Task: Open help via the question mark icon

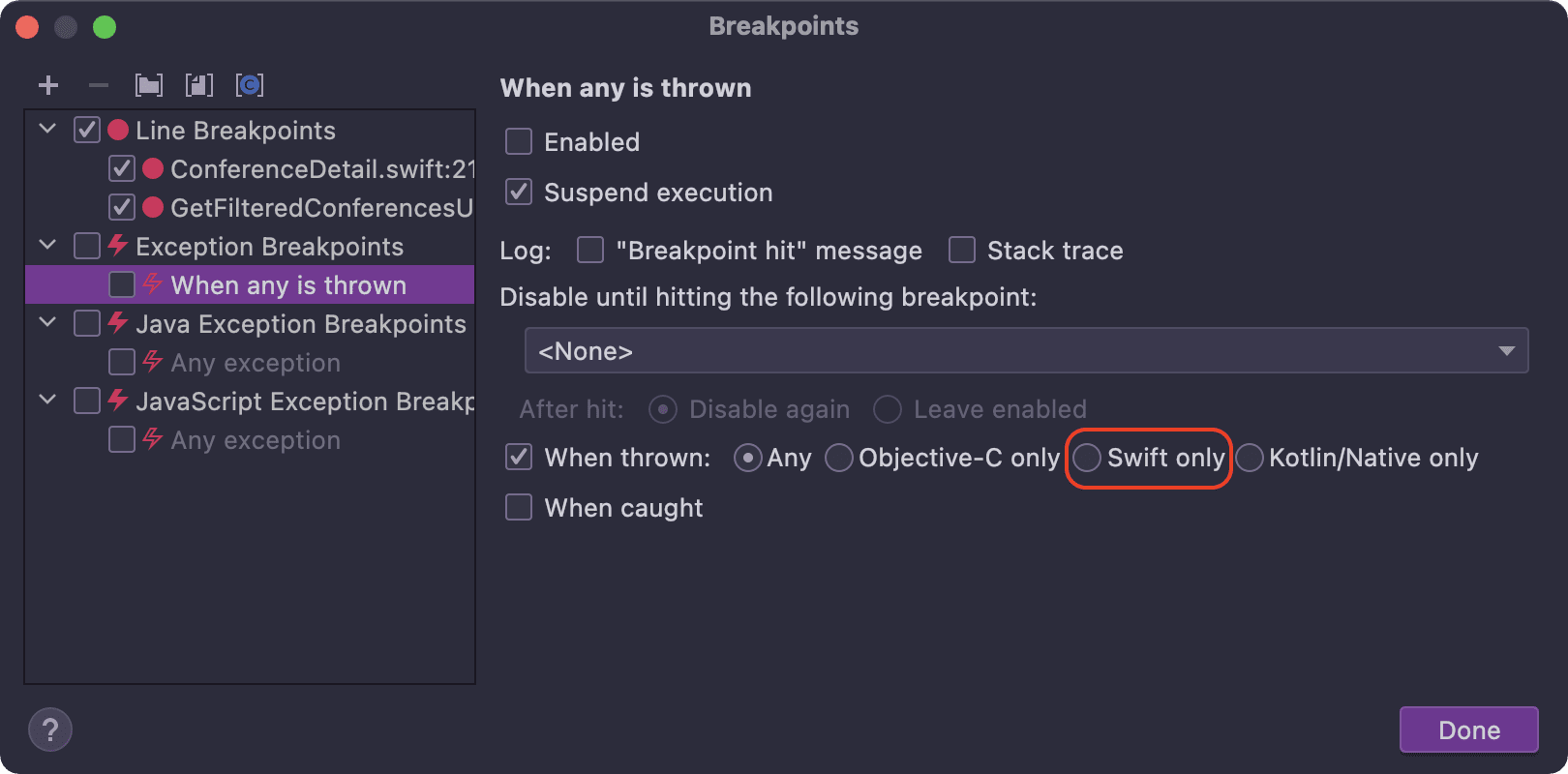Action: [x=49, y=729]
